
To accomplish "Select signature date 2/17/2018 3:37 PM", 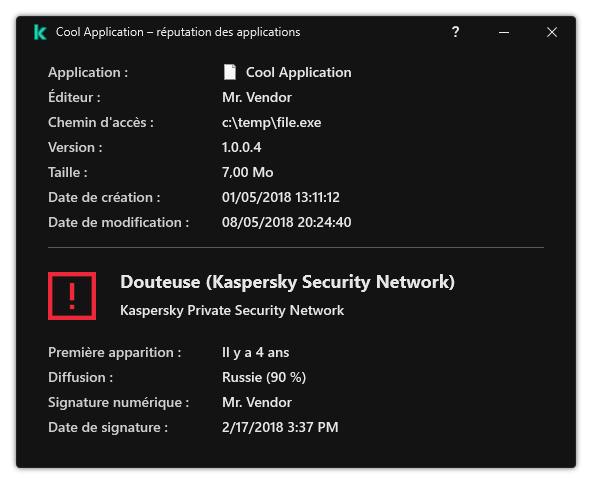I will 280,427.
